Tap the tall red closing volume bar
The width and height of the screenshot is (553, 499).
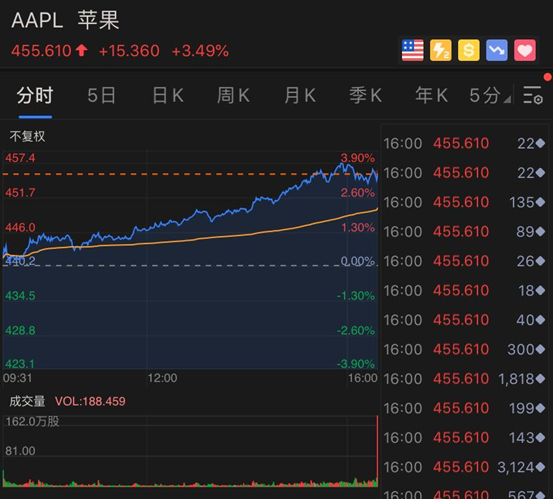[x=377, y=451]
